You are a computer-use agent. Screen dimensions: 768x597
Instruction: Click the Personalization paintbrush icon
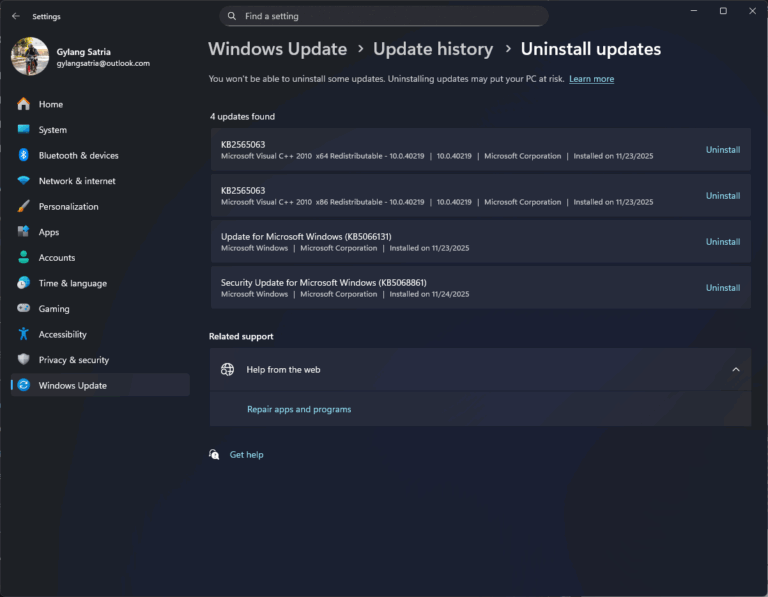click(x=23, y=207)
